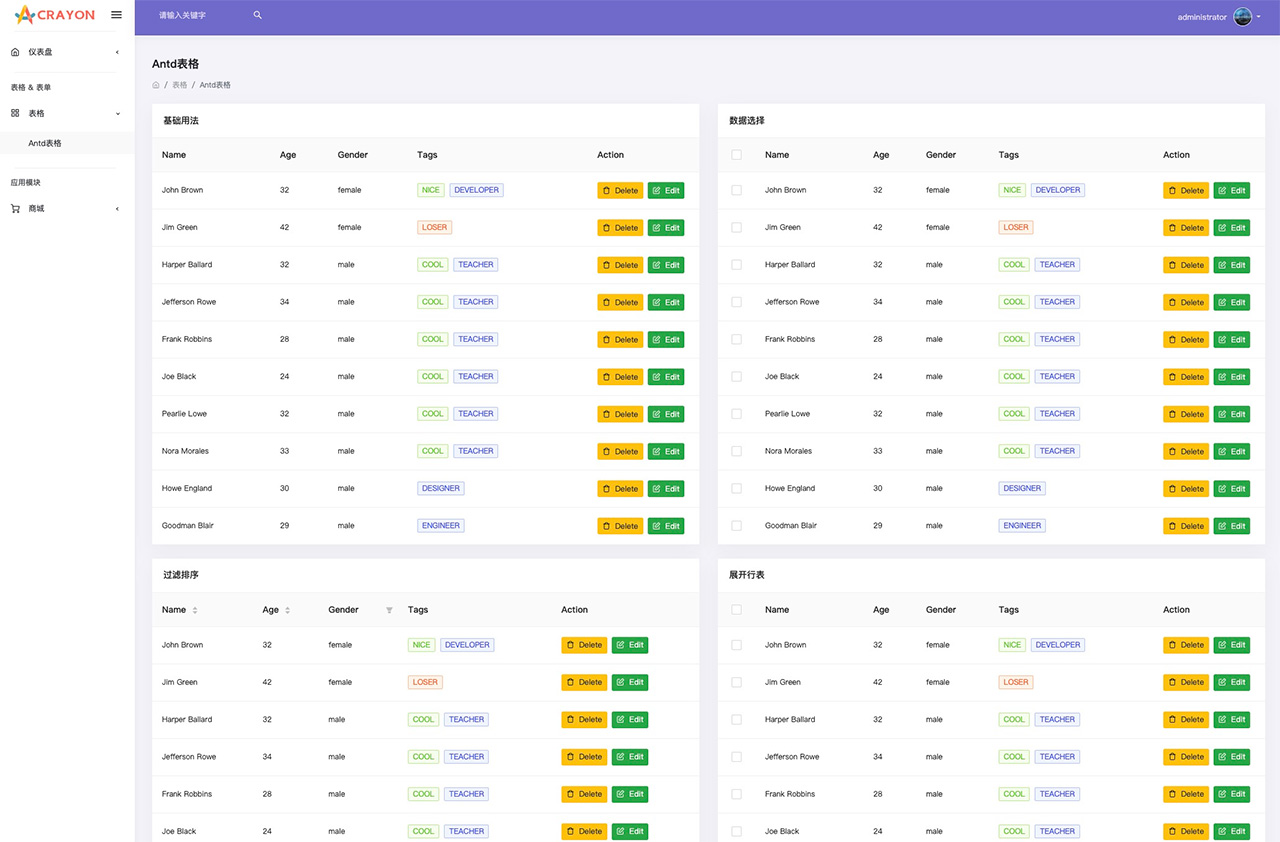
Task: Click the search magnifier icon in header
Action: click(257, 15)
